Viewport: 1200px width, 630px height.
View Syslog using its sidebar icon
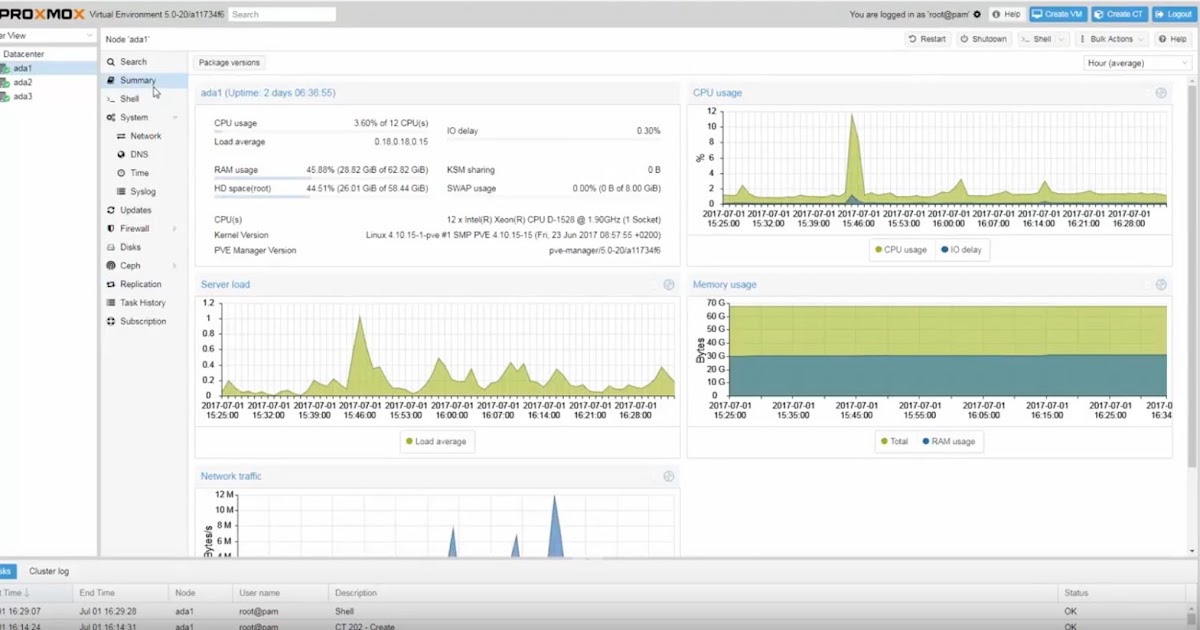pyautogui.click(x=121, y=191)
